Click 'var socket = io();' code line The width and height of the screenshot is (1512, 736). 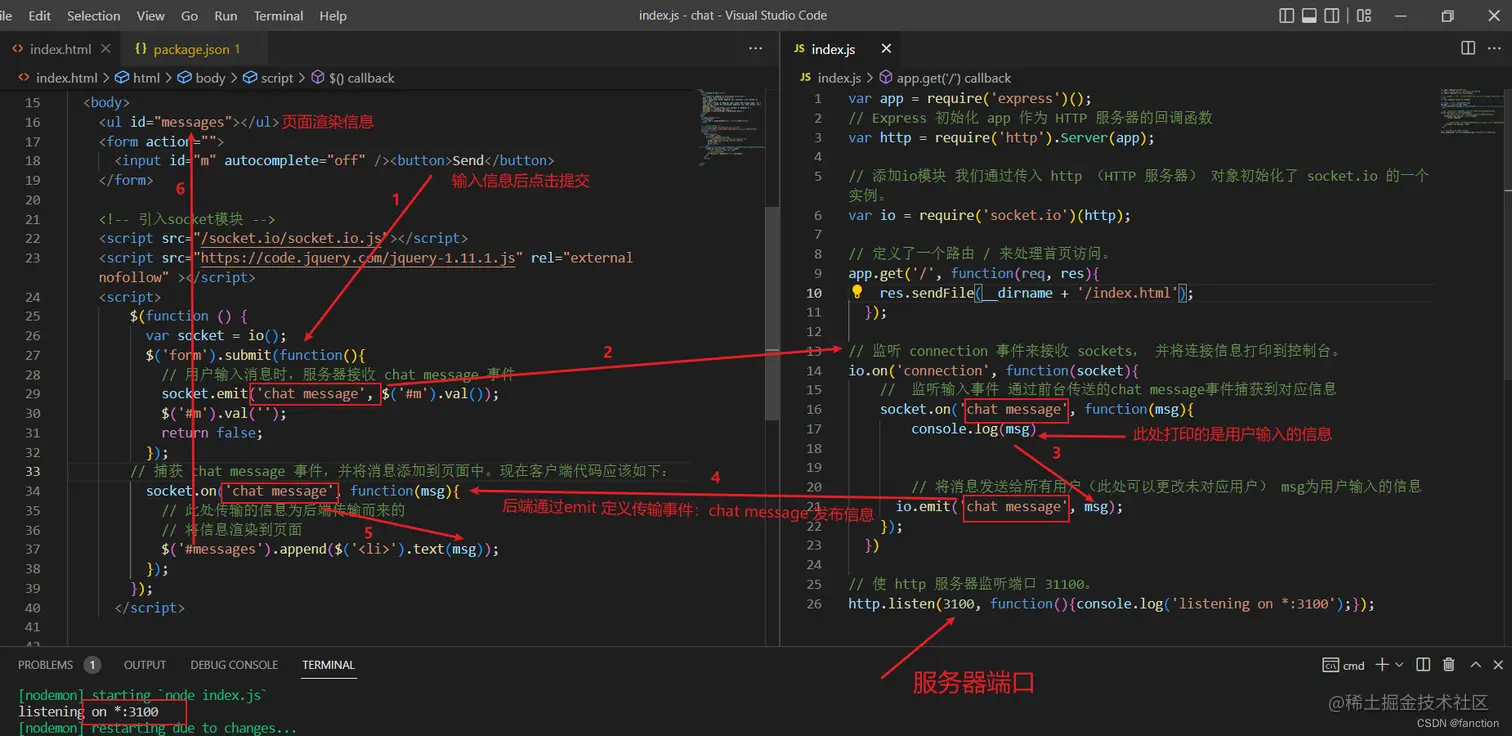click(x=216, y=336)
